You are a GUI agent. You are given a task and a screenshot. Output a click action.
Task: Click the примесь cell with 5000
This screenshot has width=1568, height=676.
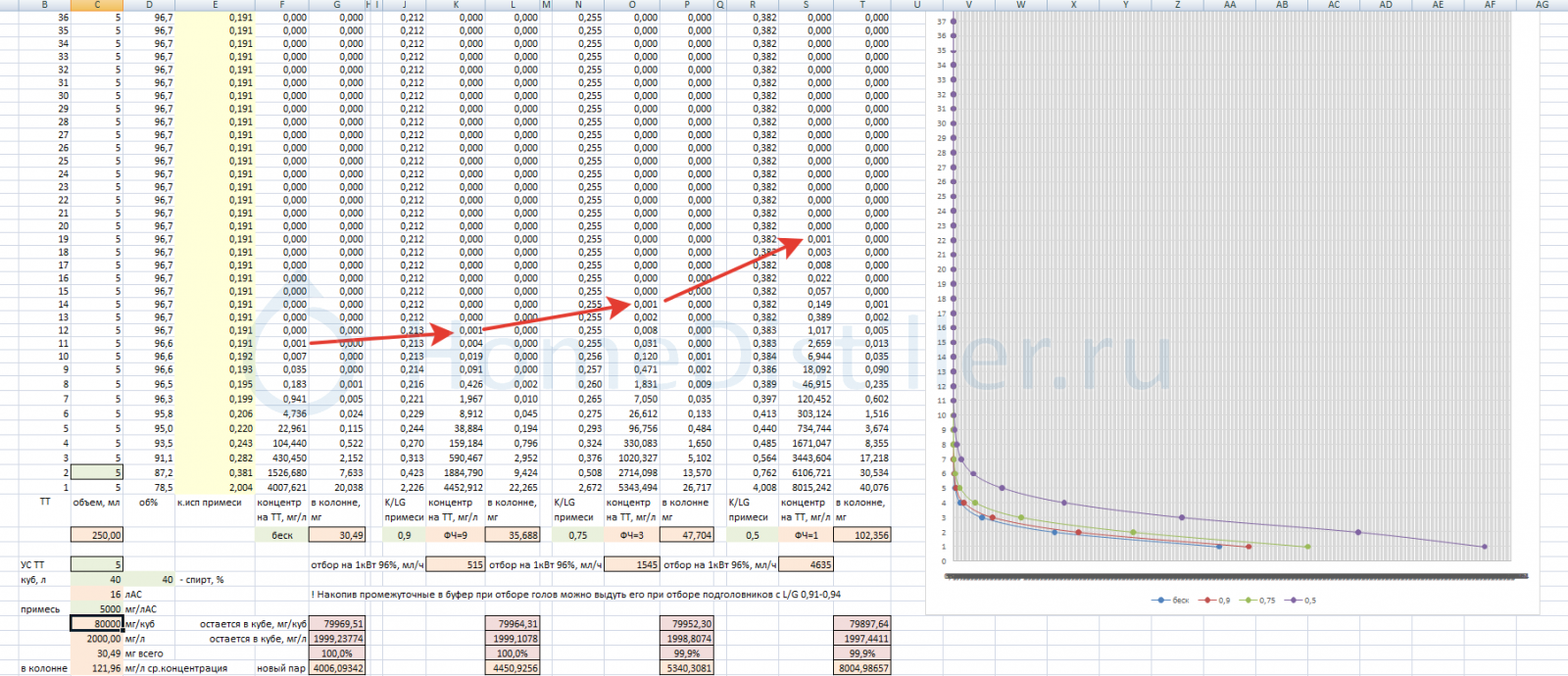coord(97,608)
